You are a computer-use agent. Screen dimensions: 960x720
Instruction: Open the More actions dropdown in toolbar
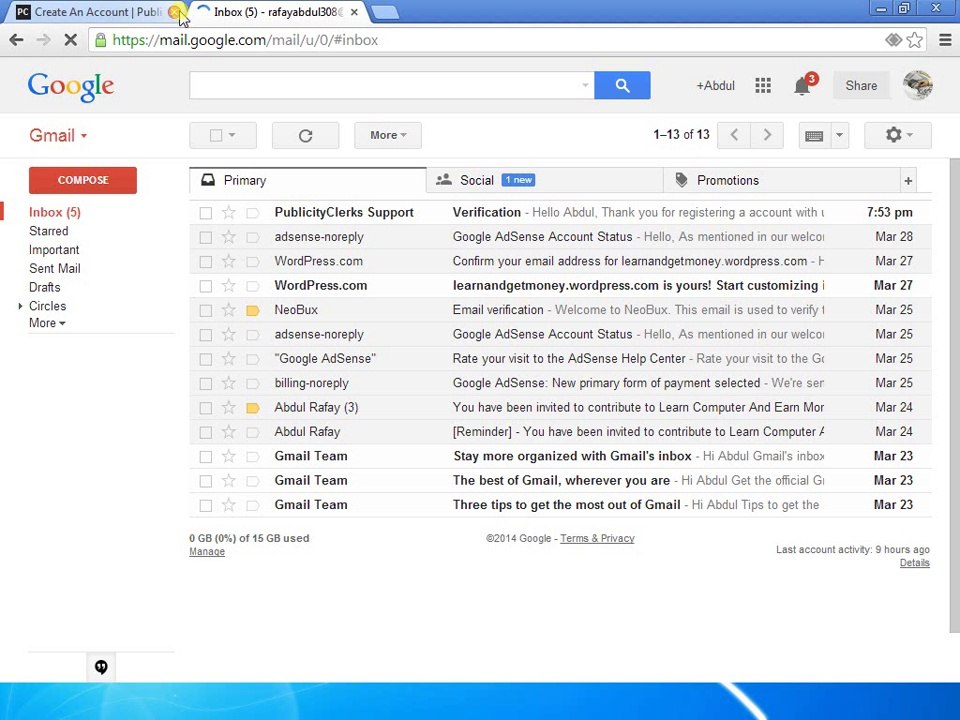click(388, 135)
